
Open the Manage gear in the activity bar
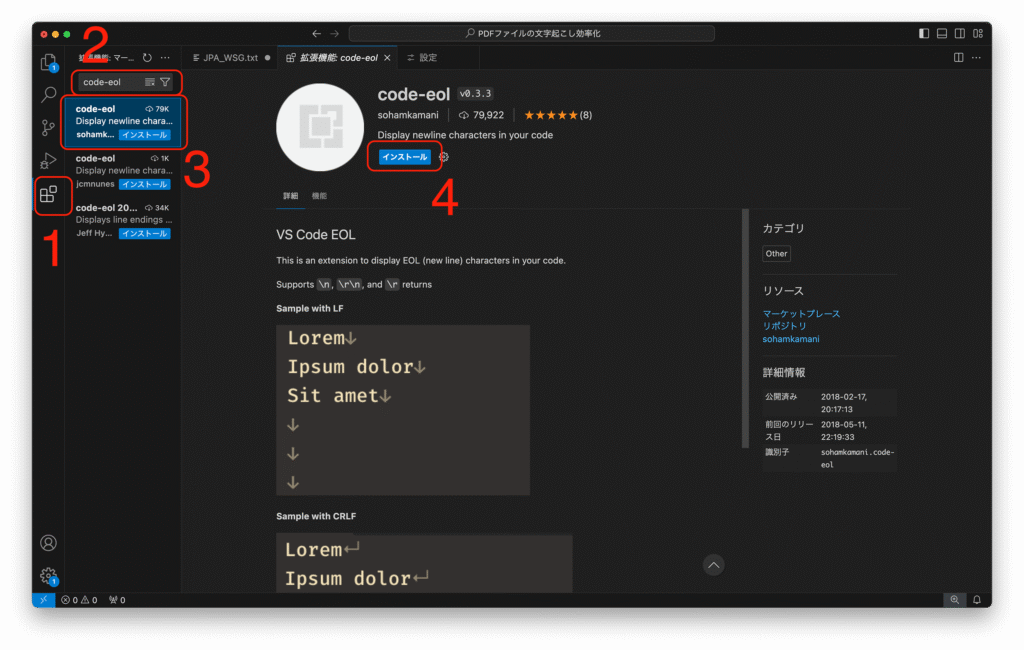click(48, 576)
